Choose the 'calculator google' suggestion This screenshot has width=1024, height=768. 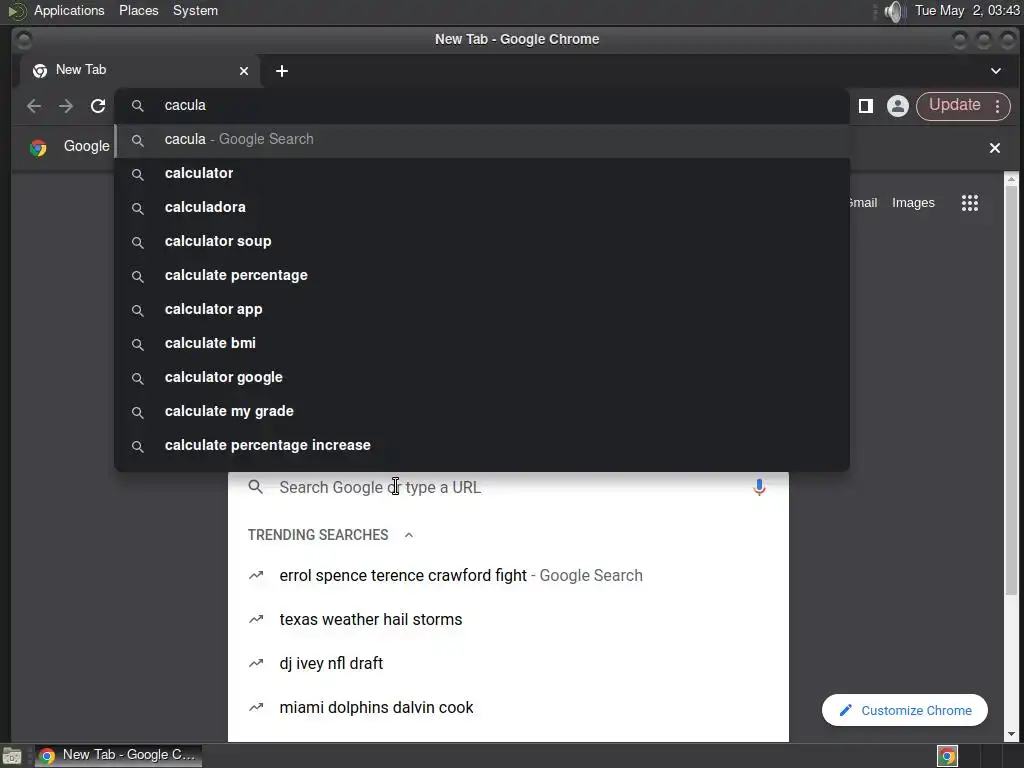point(483,377)
